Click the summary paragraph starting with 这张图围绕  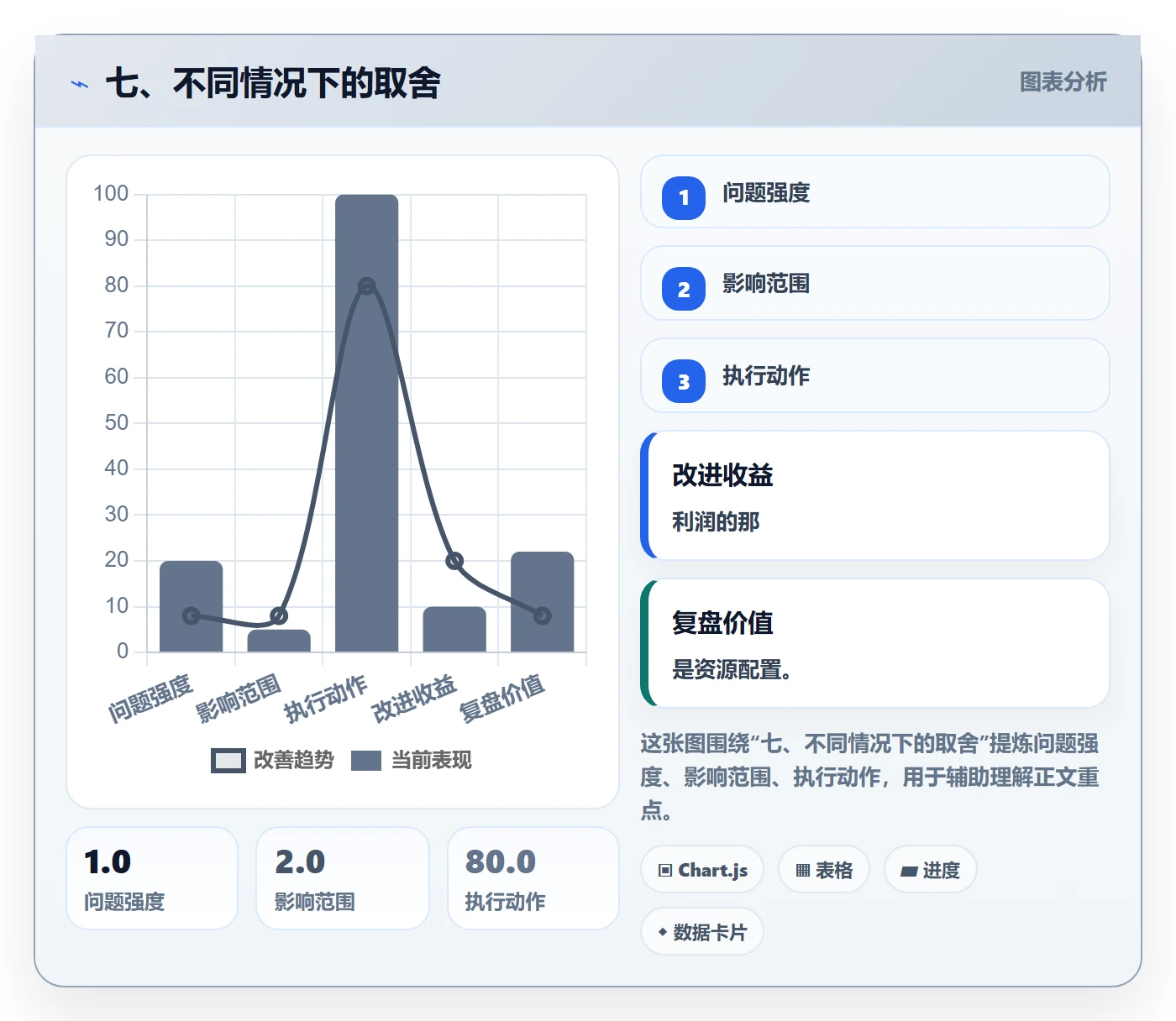(x=870, y=777)
